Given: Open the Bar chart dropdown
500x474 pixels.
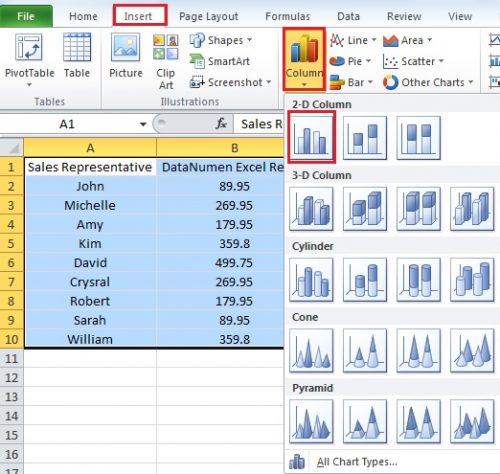Looking at the screenshot, I should point(351,82).
